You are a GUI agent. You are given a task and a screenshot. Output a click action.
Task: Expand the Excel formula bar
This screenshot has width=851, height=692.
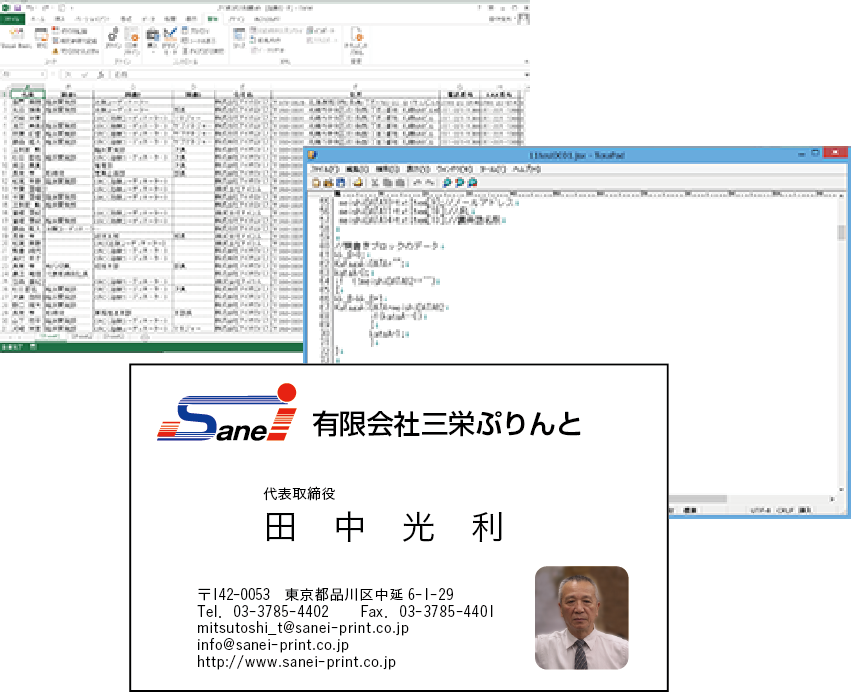526,74
